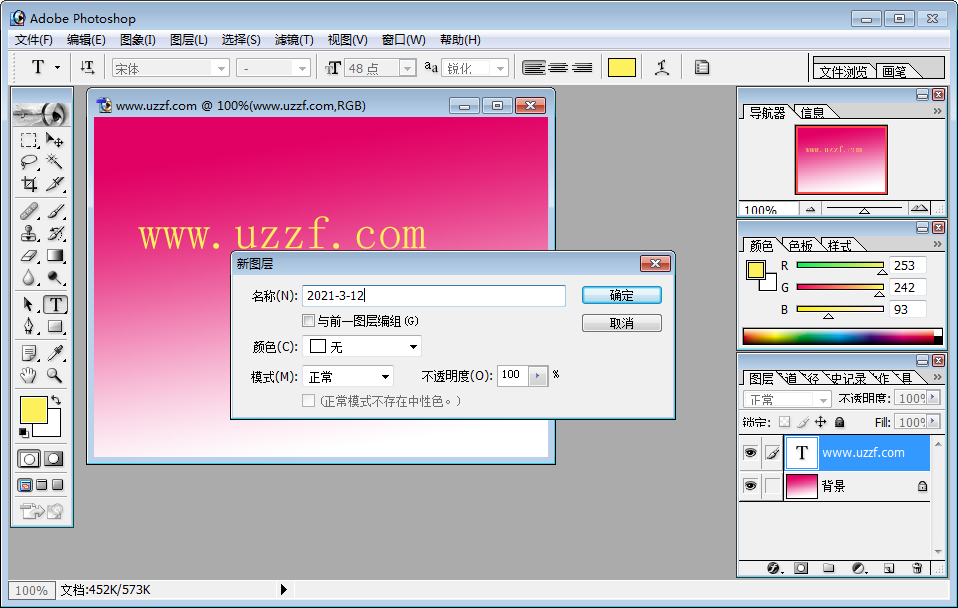Open the File menu
Screen dimensions: 958x608
[x=34, y=40]
